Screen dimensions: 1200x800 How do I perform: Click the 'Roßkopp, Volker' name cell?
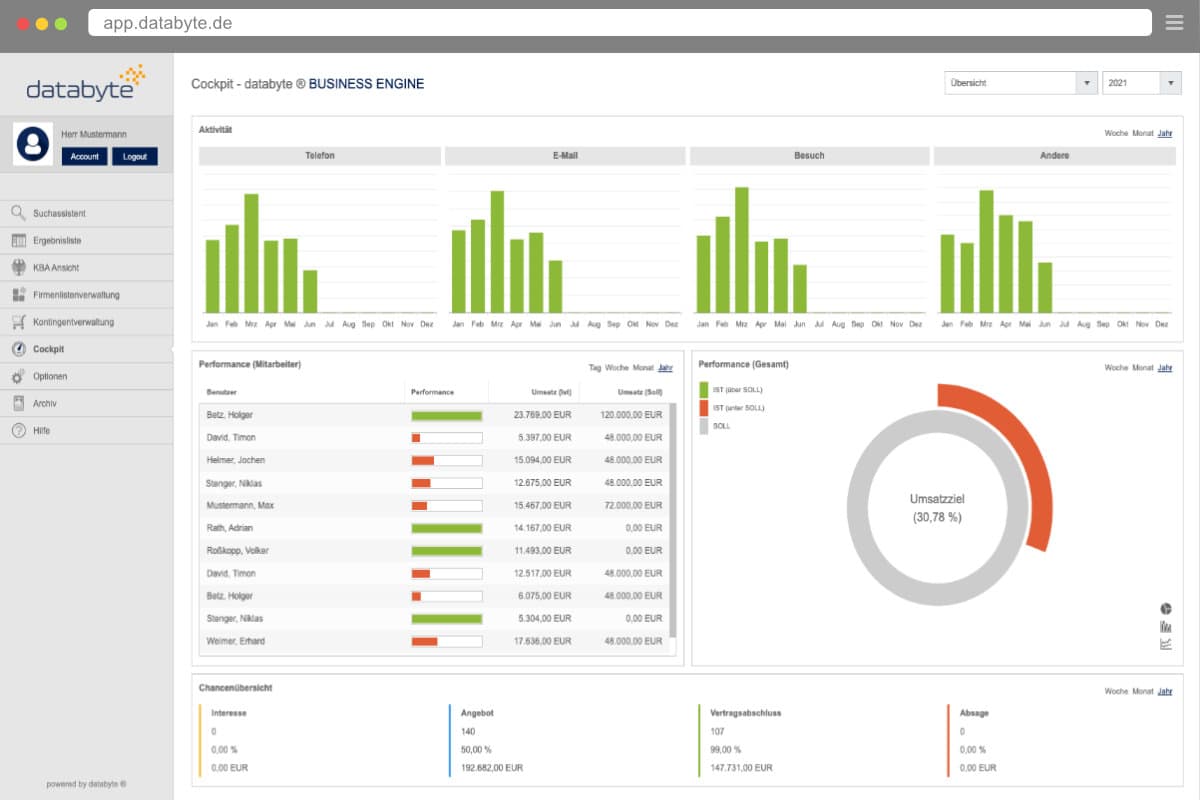[x=237, y=551]
